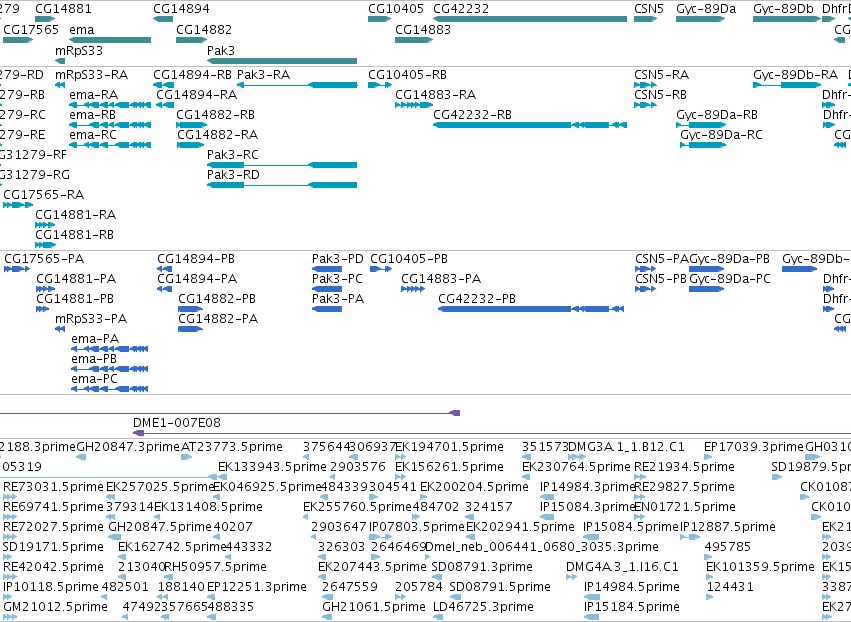Click the Pak3-PA protein label

pyautogui.click(x=338, y=299)
